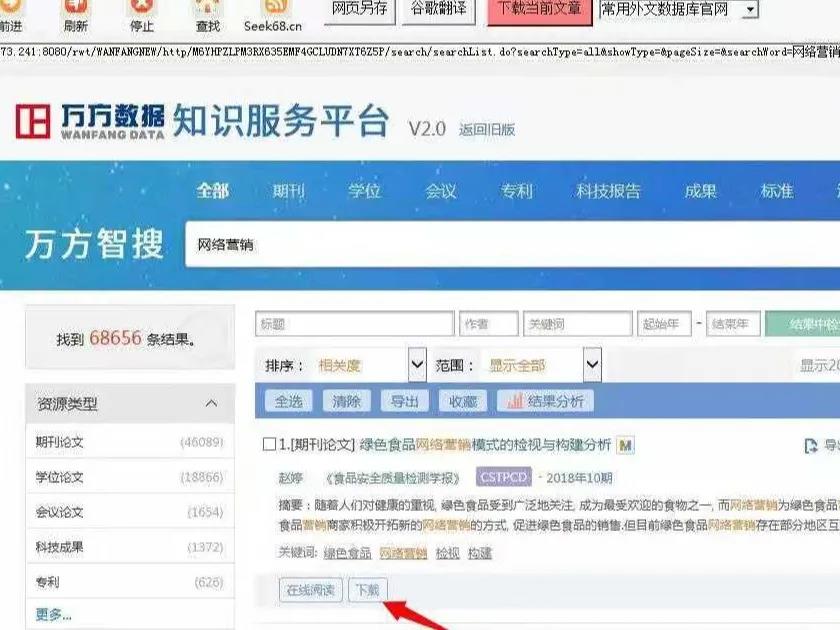
Task: Click the red 下载当前文章 button
Action: tap(539, 11)
